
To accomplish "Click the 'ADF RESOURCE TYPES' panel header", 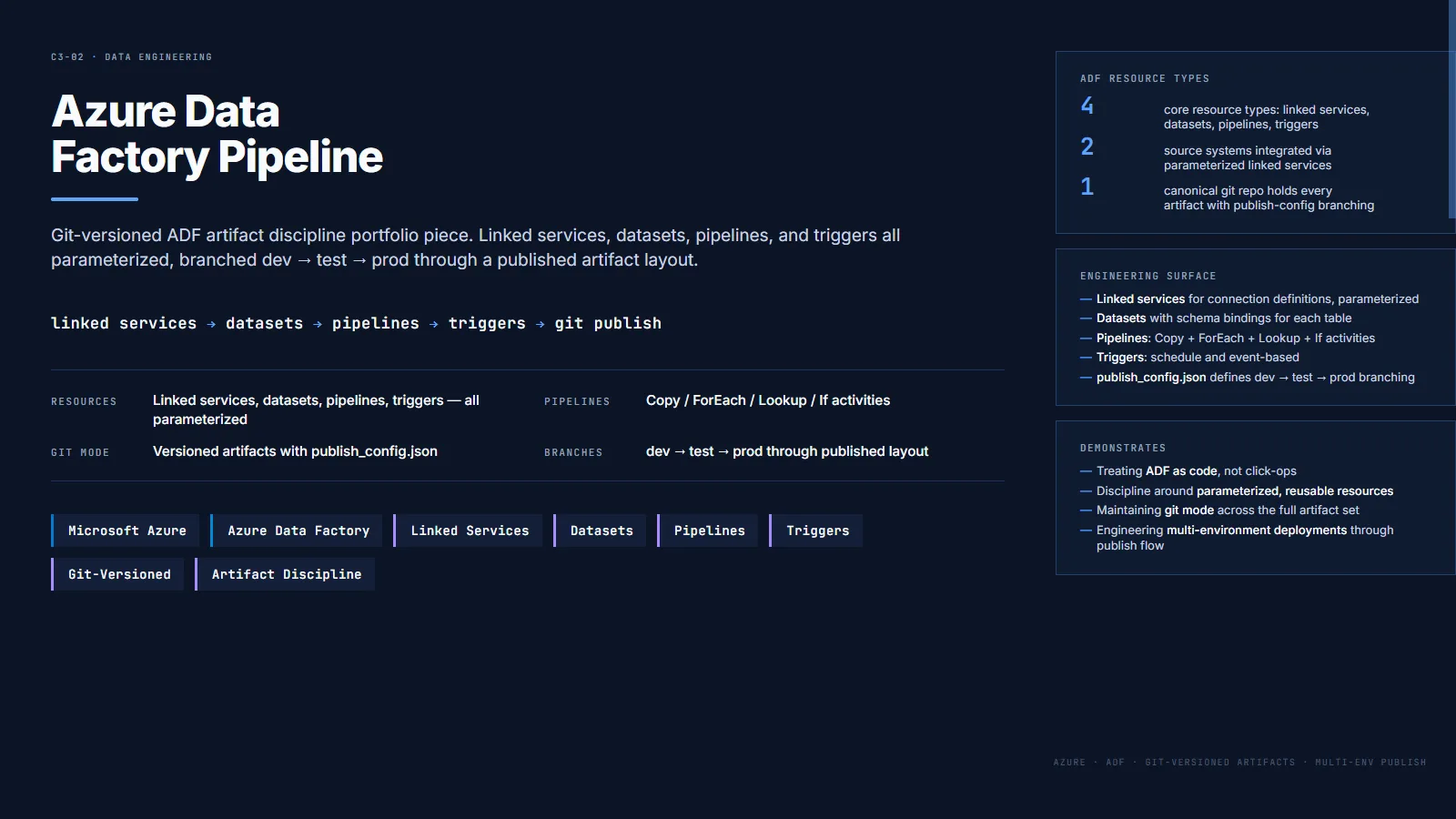I will point(1145,79).
